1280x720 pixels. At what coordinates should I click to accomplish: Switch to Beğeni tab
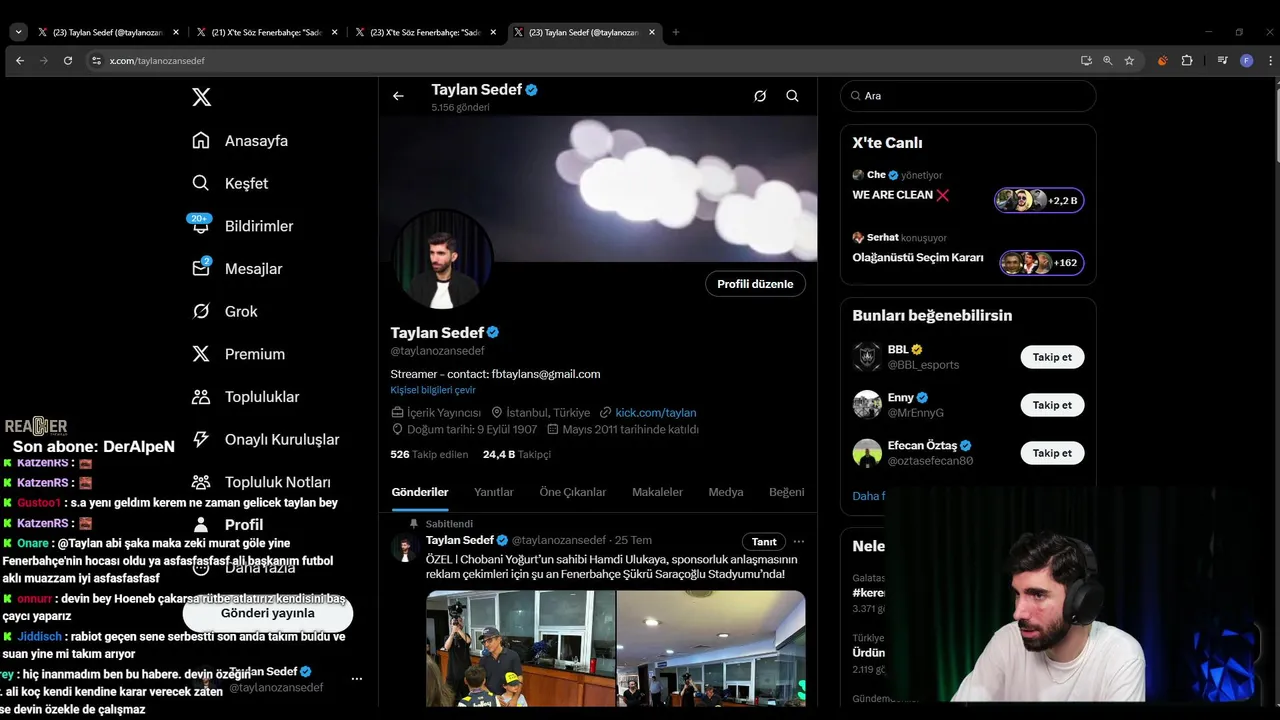point(786,492)
